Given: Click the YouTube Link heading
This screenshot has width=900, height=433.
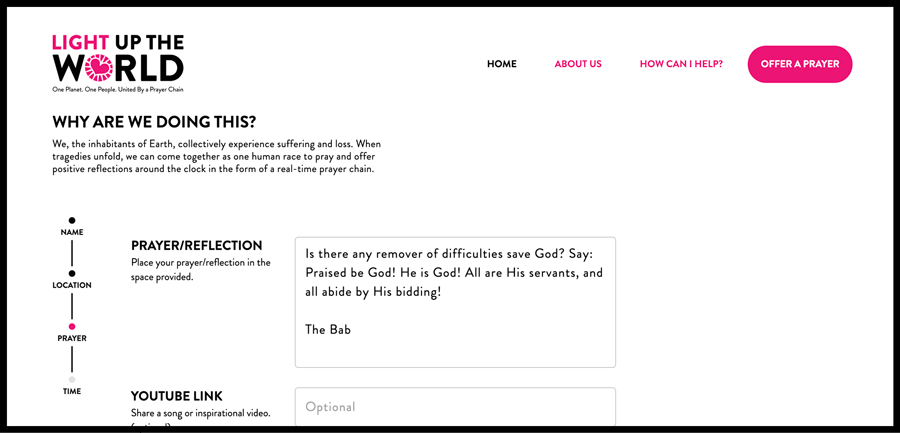Looking at the screenshot, I should [x=177, y=396].
